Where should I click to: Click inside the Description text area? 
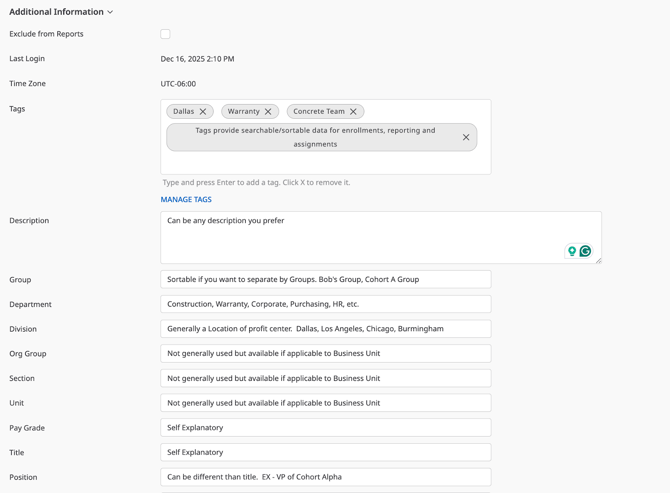click(360, 237)
